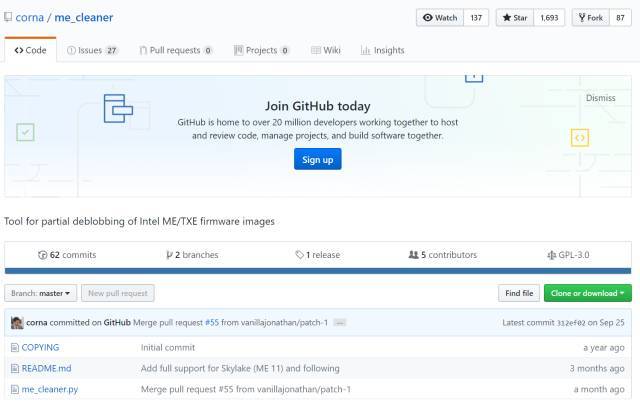640x403 pixels.
Task: Switch to the Code tab
Action: [30, 50]
